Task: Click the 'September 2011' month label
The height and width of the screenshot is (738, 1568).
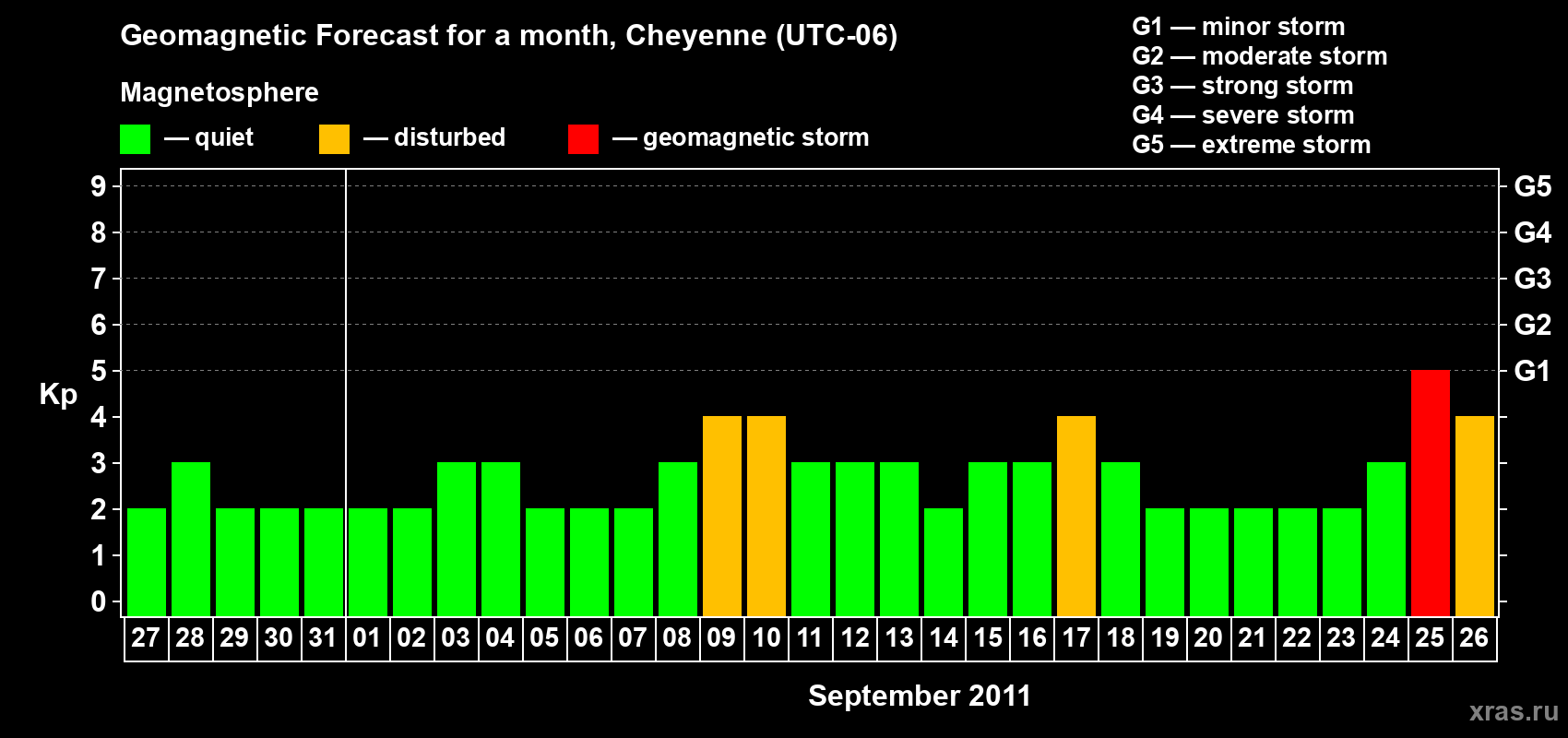Action: 920,696
